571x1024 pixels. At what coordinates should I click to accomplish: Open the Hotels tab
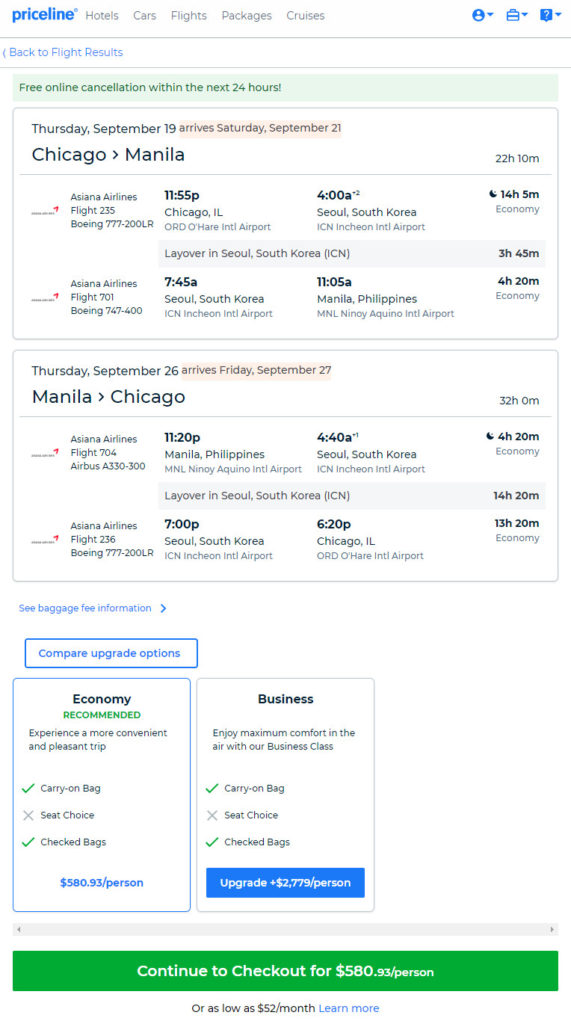pos(102,15)
